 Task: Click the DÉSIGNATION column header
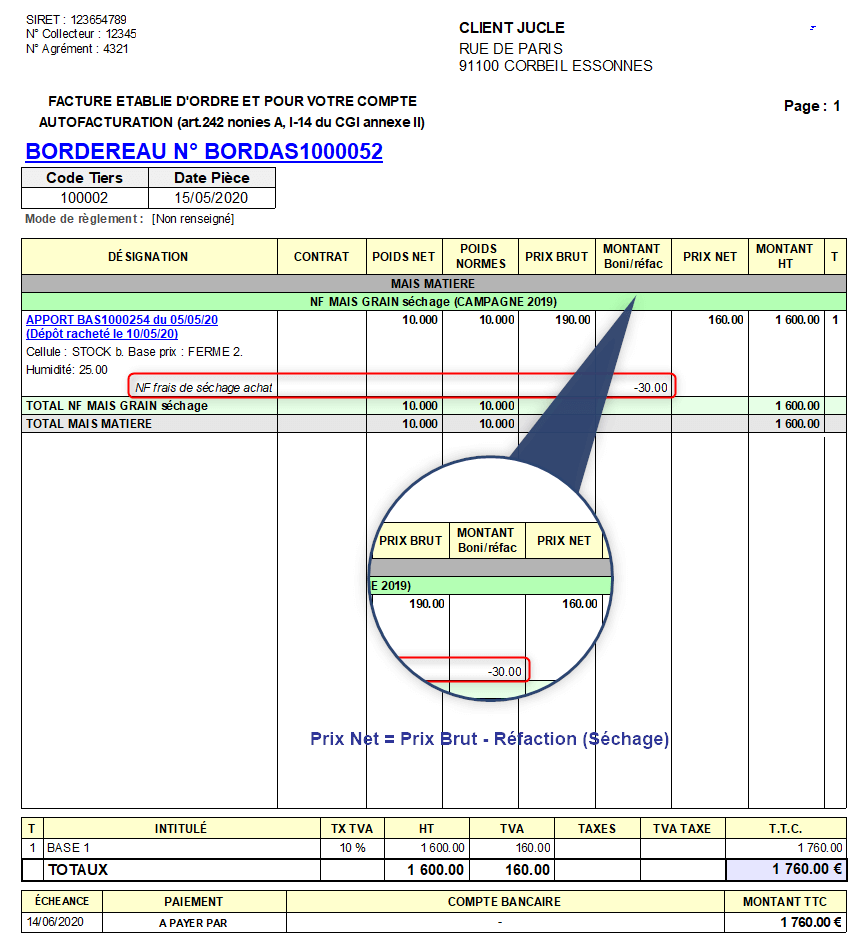point(148,257)
